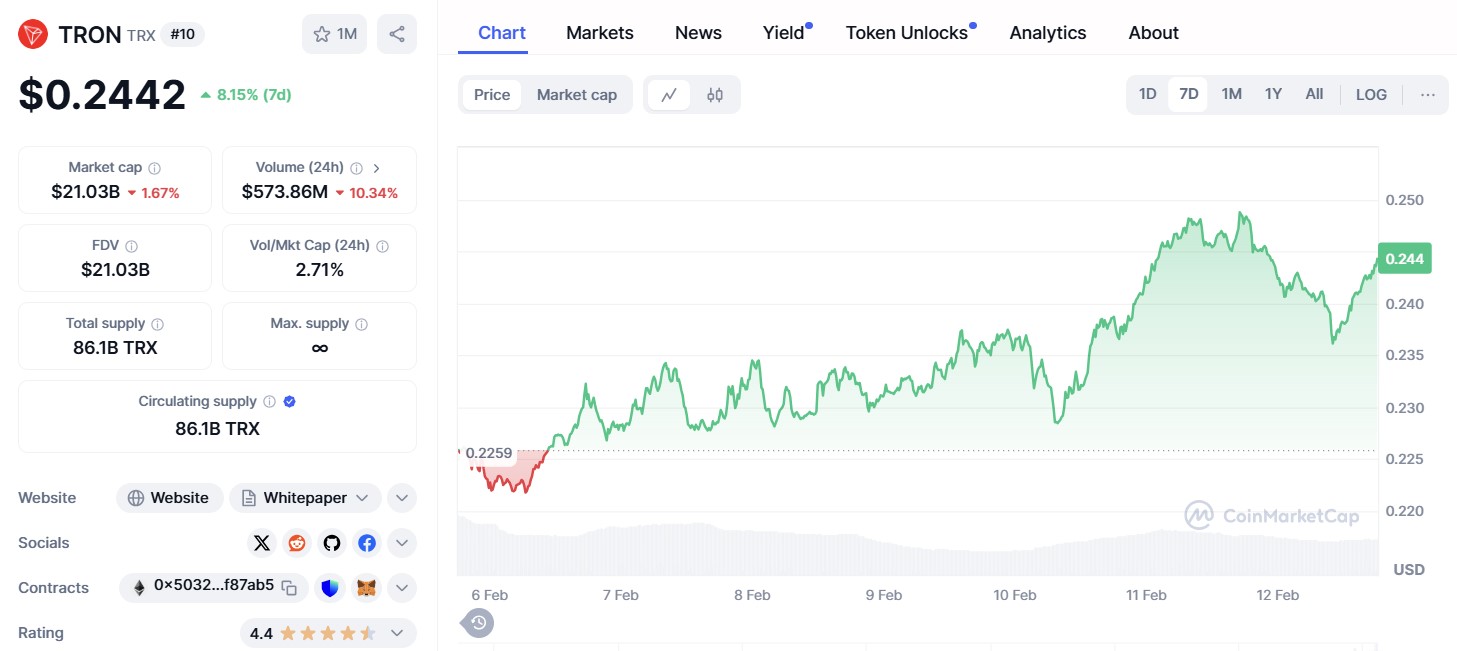Add TRON to watchlist via star icon

[321, 34]
